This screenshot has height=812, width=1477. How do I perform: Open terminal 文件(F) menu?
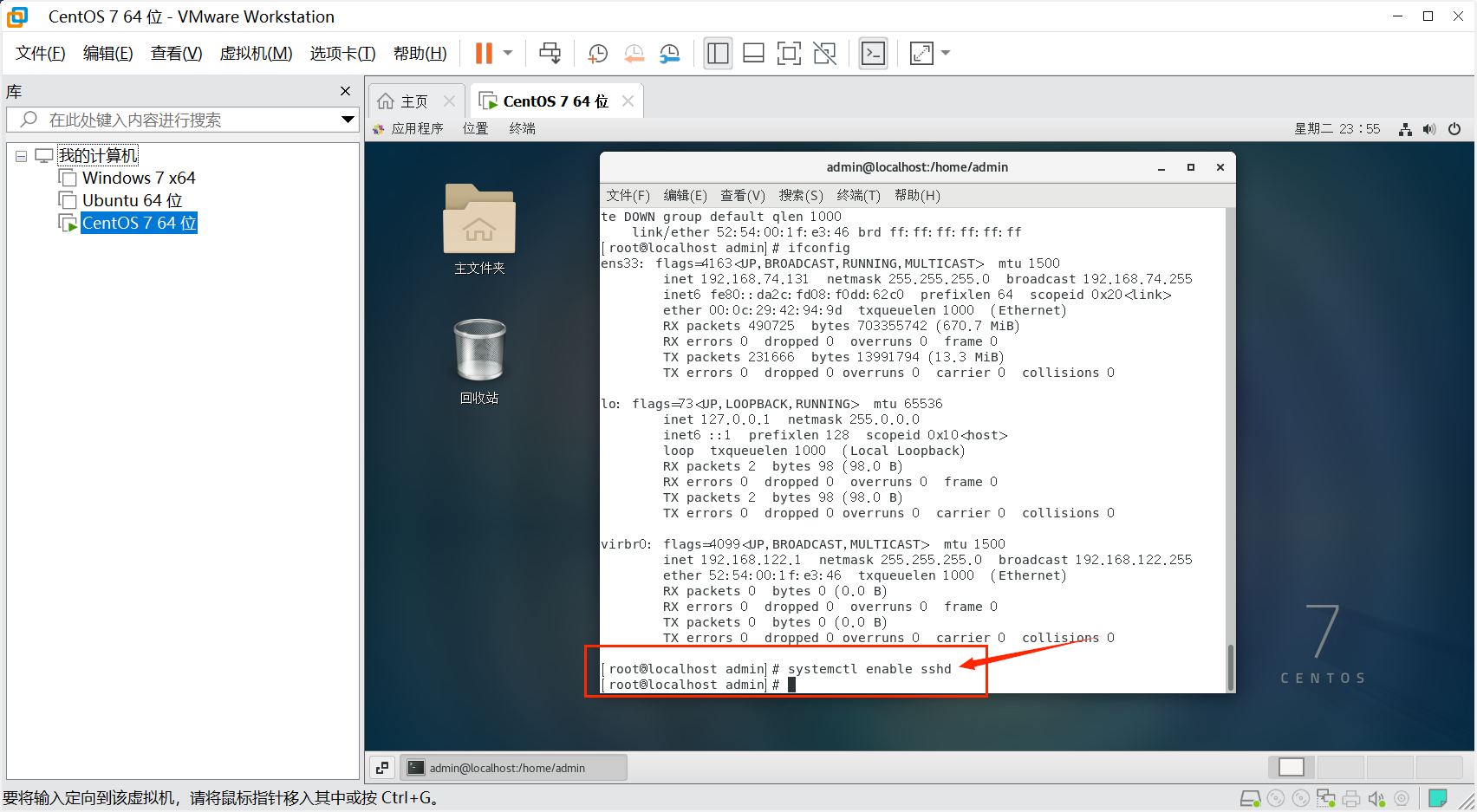[x=628, y=195]
